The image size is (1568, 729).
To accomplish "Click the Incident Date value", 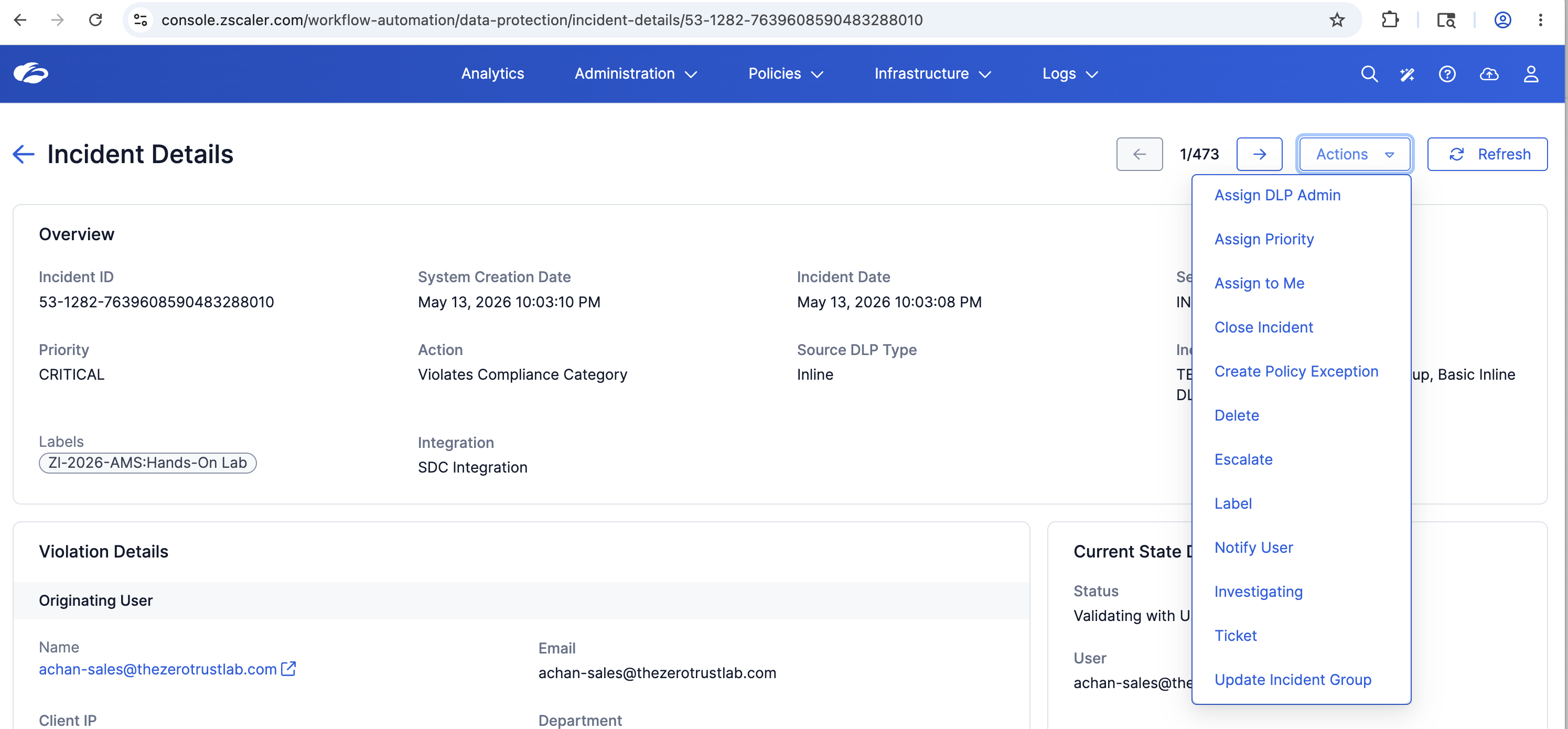I will pos(889,303).
